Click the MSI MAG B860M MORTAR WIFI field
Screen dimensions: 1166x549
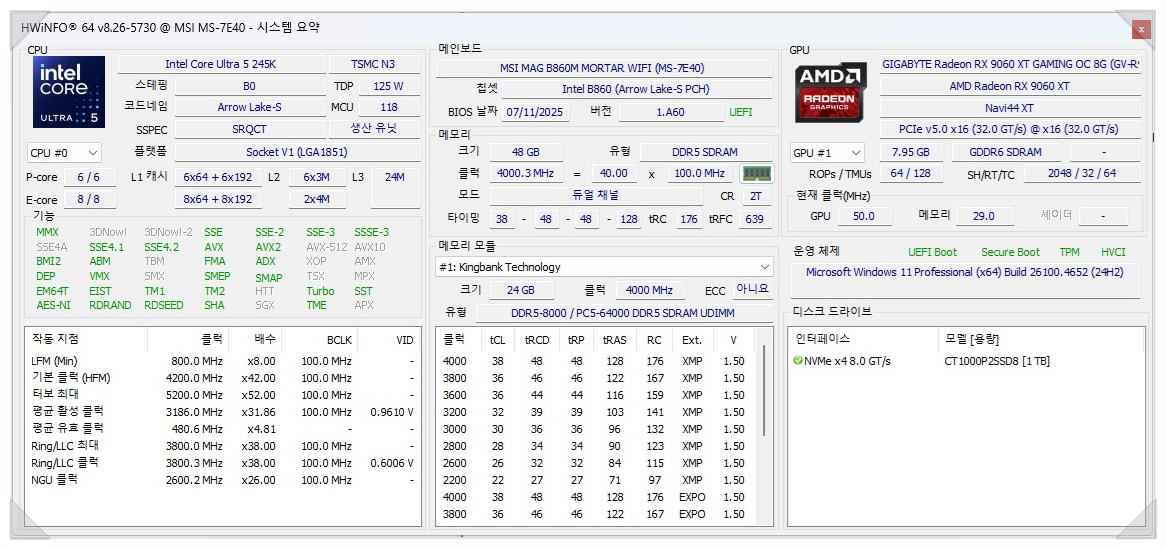pyautogui.click(x=602, y=68)
